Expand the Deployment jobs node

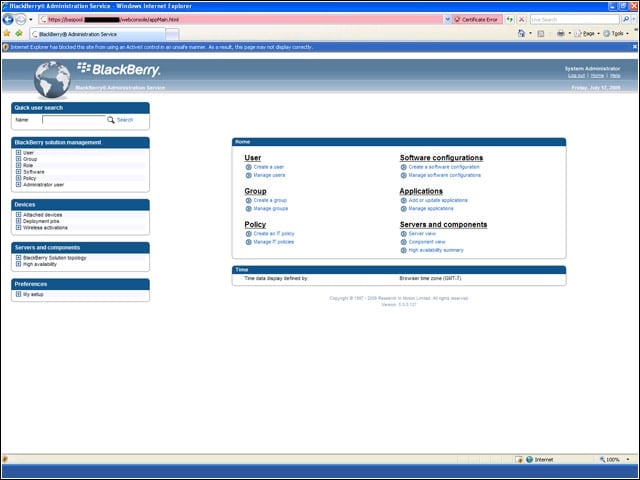tap(18, 221)
